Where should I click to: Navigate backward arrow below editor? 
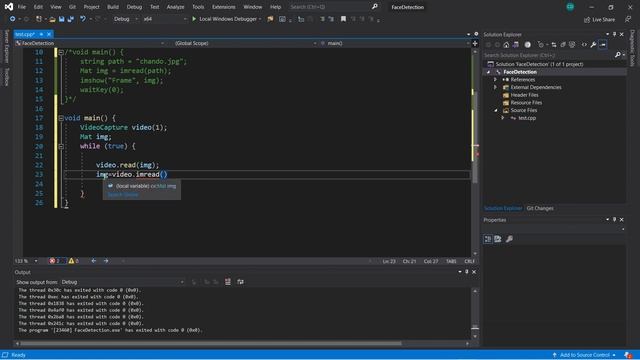93,261
